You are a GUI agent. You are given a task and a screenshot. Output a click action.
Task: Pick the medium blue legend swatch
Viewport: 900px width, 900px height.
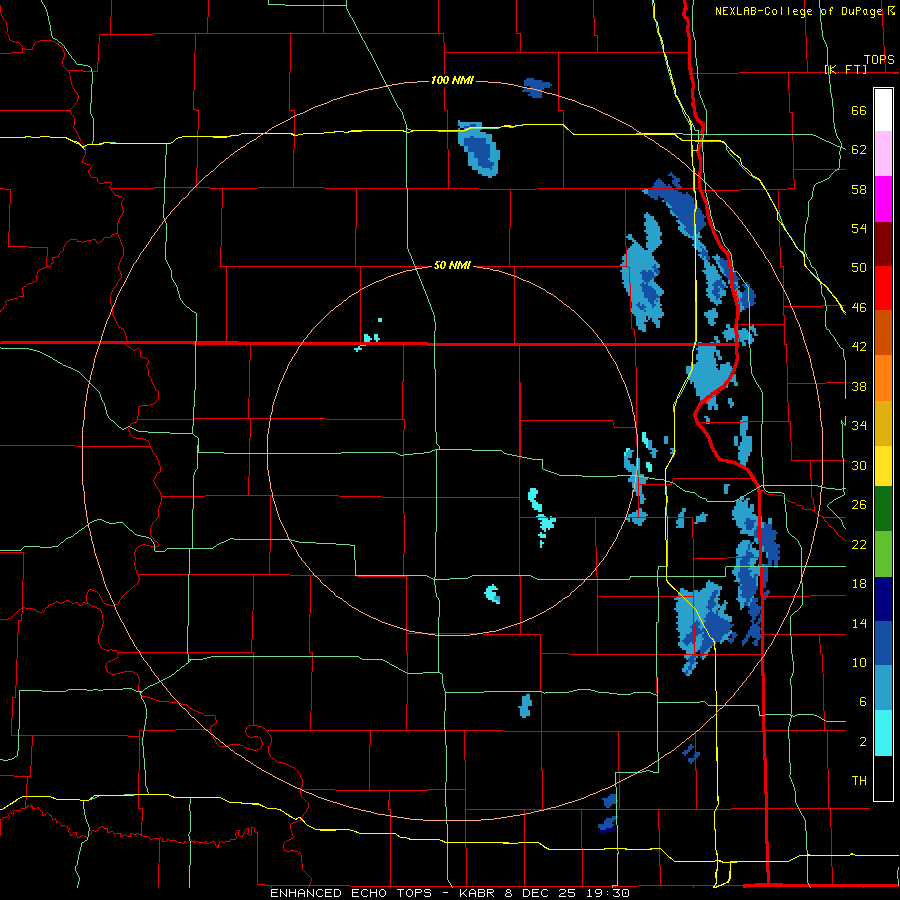click(x=883, y=643)
